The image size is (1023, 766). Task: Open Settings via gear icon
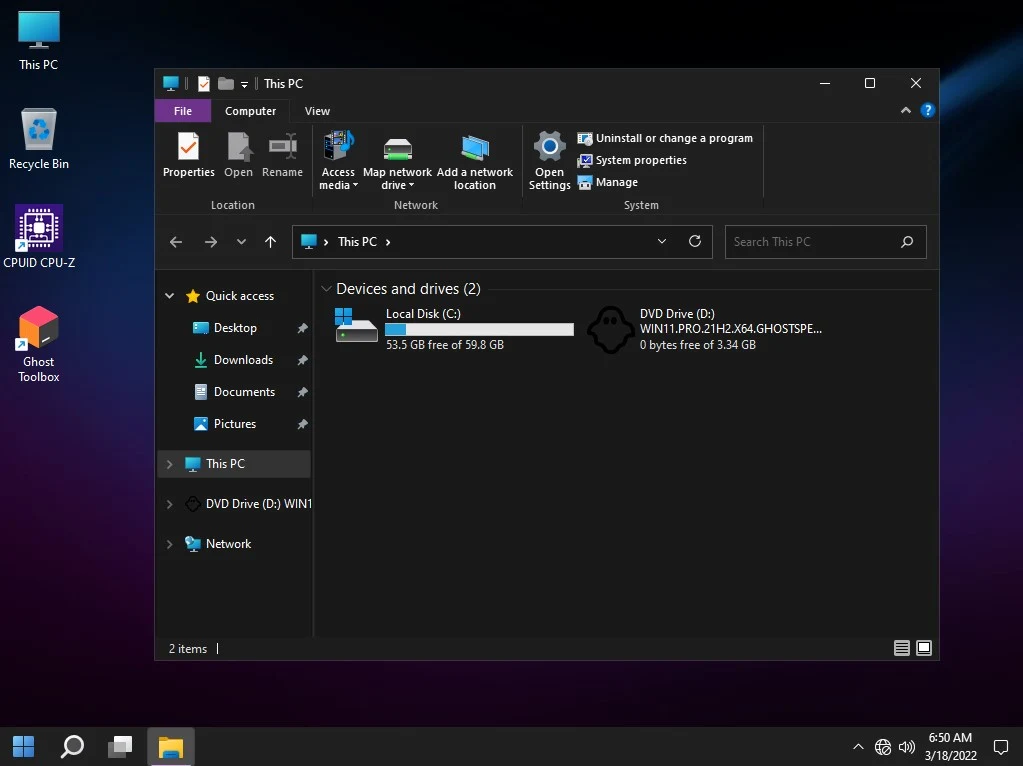click(549, 161)
